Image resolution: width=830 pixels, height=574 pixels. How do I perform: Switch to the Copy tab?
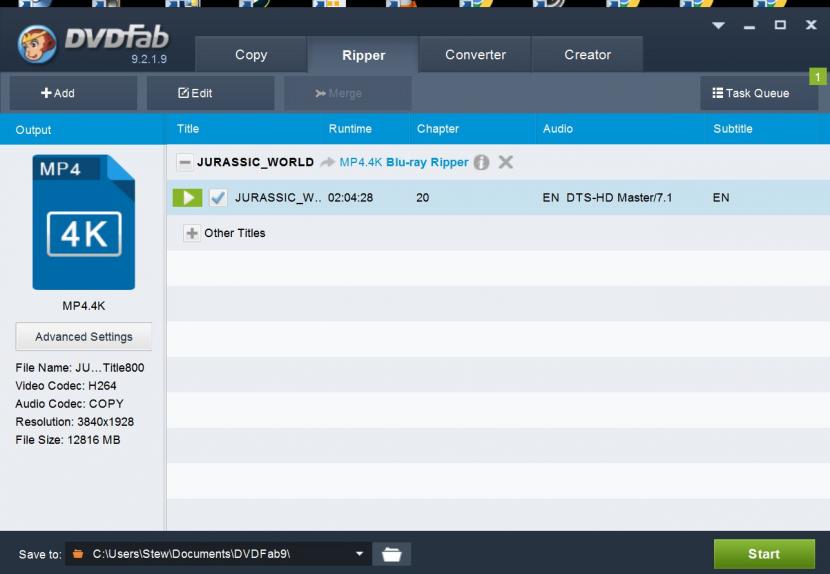pos(251,55)
